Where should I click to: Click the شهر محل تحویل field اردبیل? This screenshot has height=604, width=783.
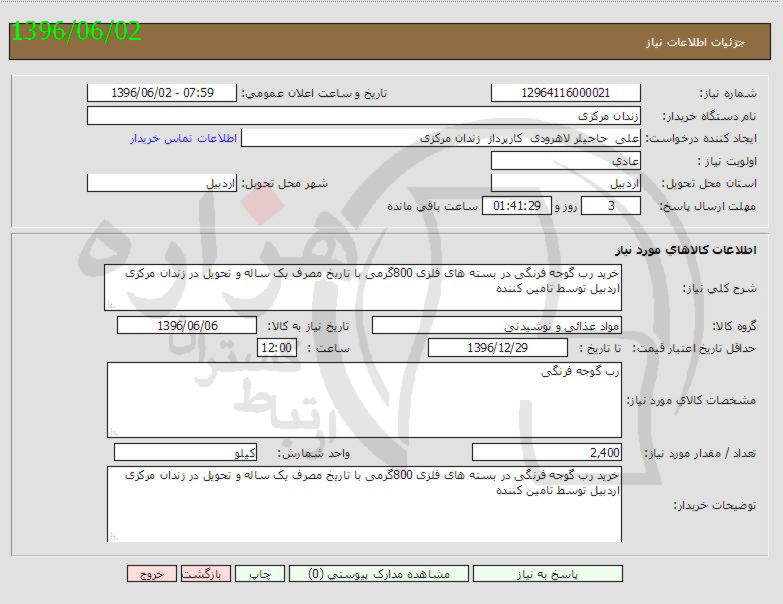[x=162, y=183]
